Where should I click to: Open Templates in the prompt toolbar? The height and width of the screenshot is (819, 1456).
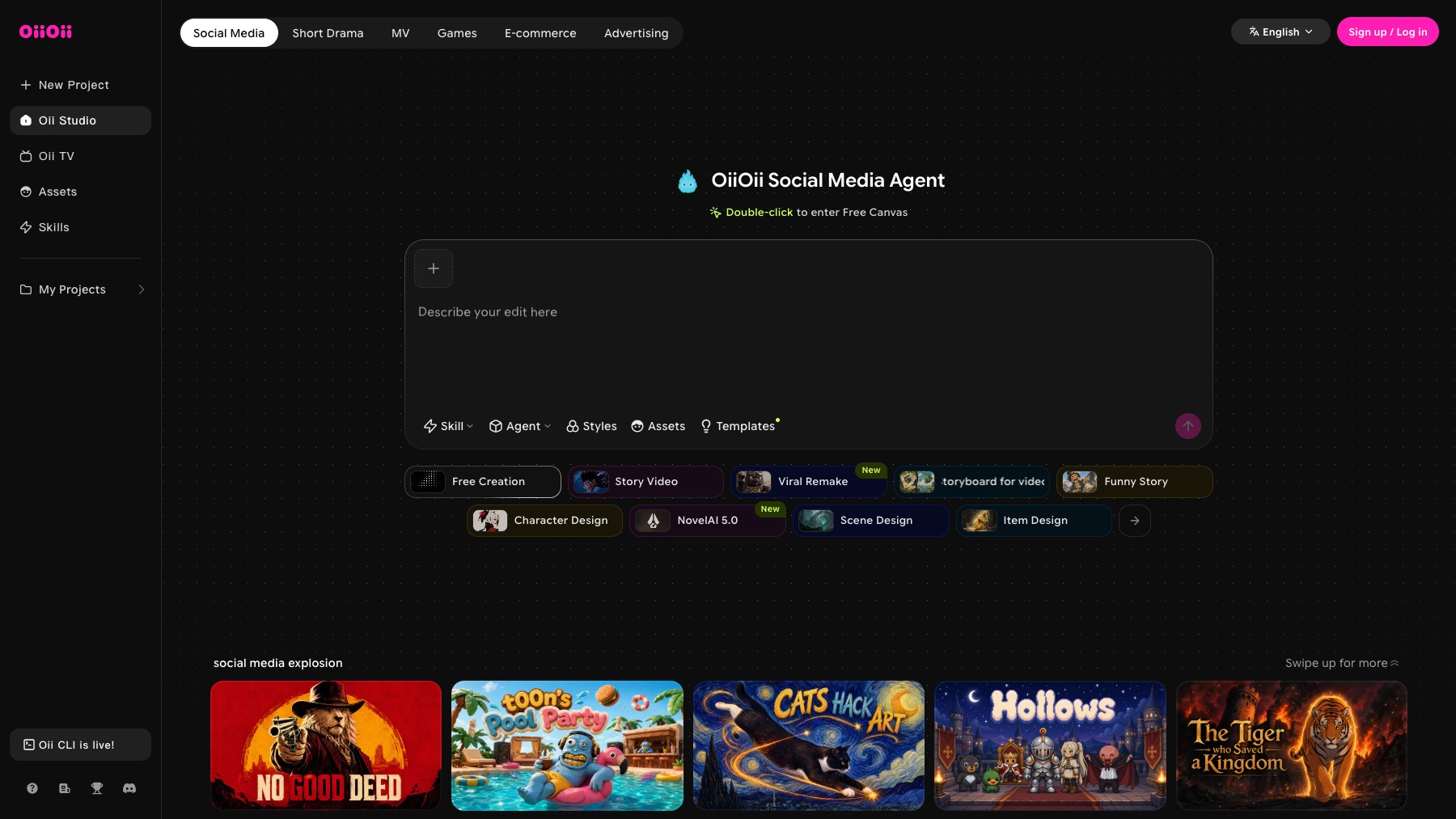[738, 426]
